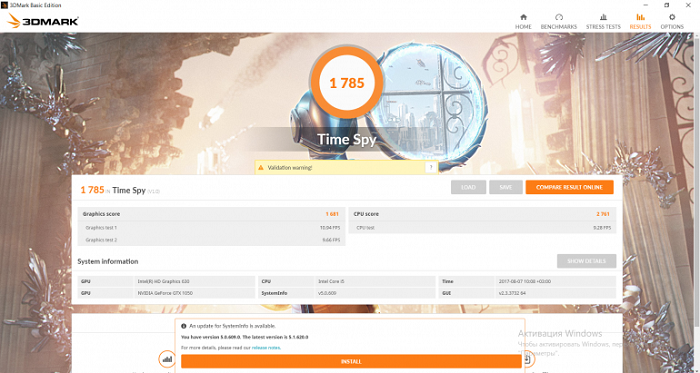
Task: Click the Save result button
Action: pos(506,187)
